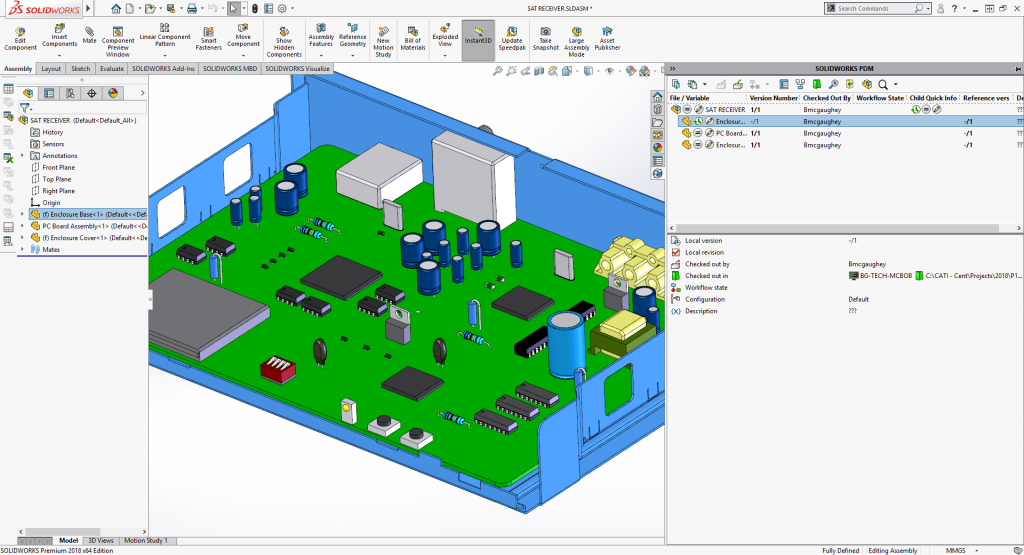The image size is (1024, 555).
Task: Open the ConfigurationManager tab icon
Action: coord(70,93)
